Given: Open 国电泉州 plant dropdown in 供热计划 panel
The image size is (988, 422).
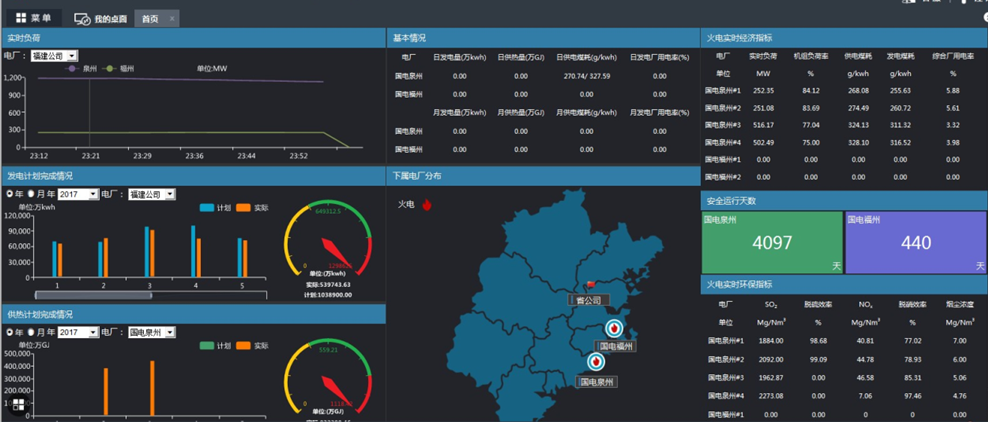Looking at the screenshot, I should click(151, 332).
